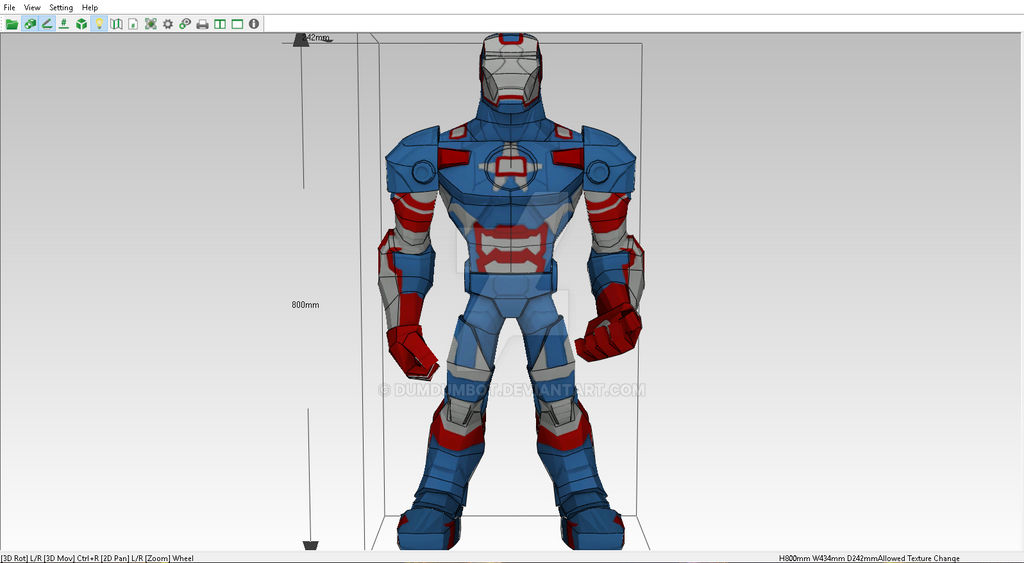The image size is (1024, 563).
Task: Click the 800mm height dimension label
Action: pyautogui.click(x=305, y=305)
